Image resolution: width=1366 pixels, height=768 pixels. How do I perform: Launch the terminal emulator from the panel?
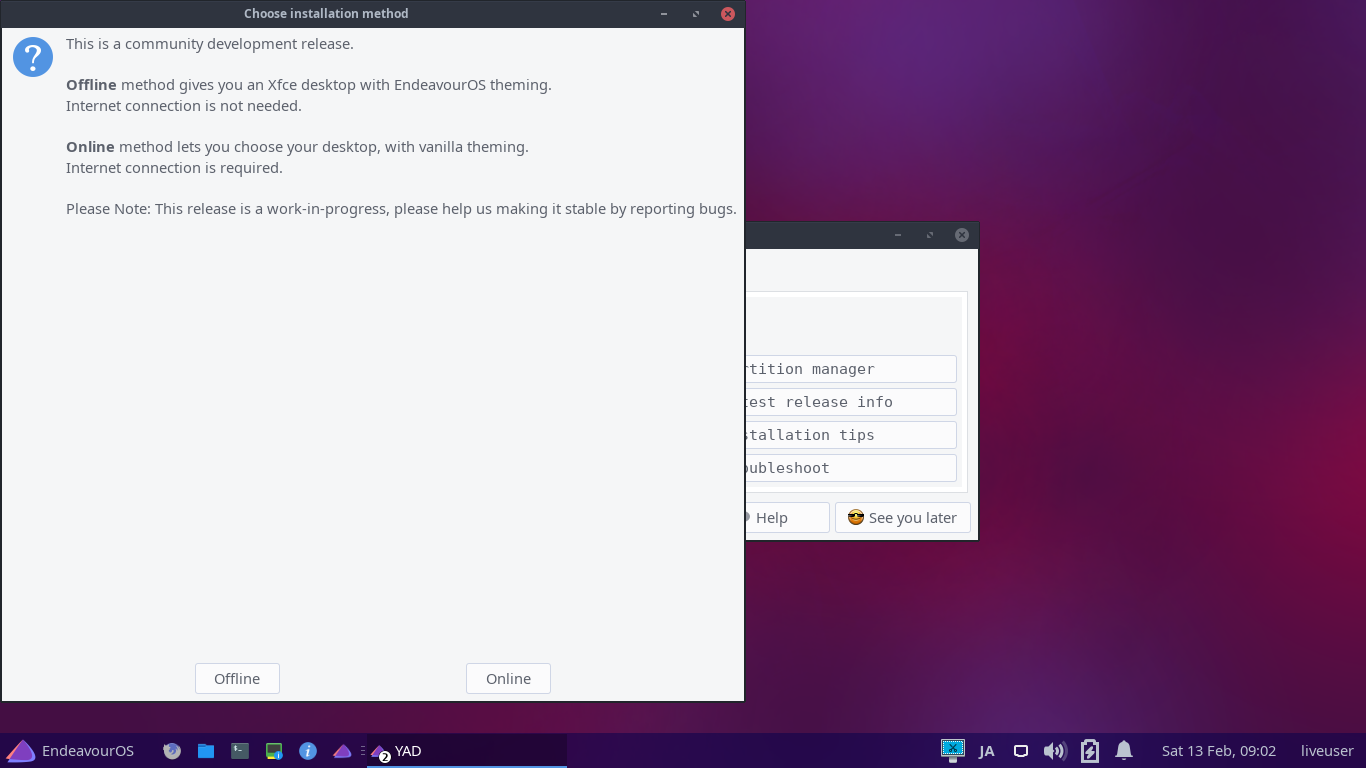click(240, 751)
